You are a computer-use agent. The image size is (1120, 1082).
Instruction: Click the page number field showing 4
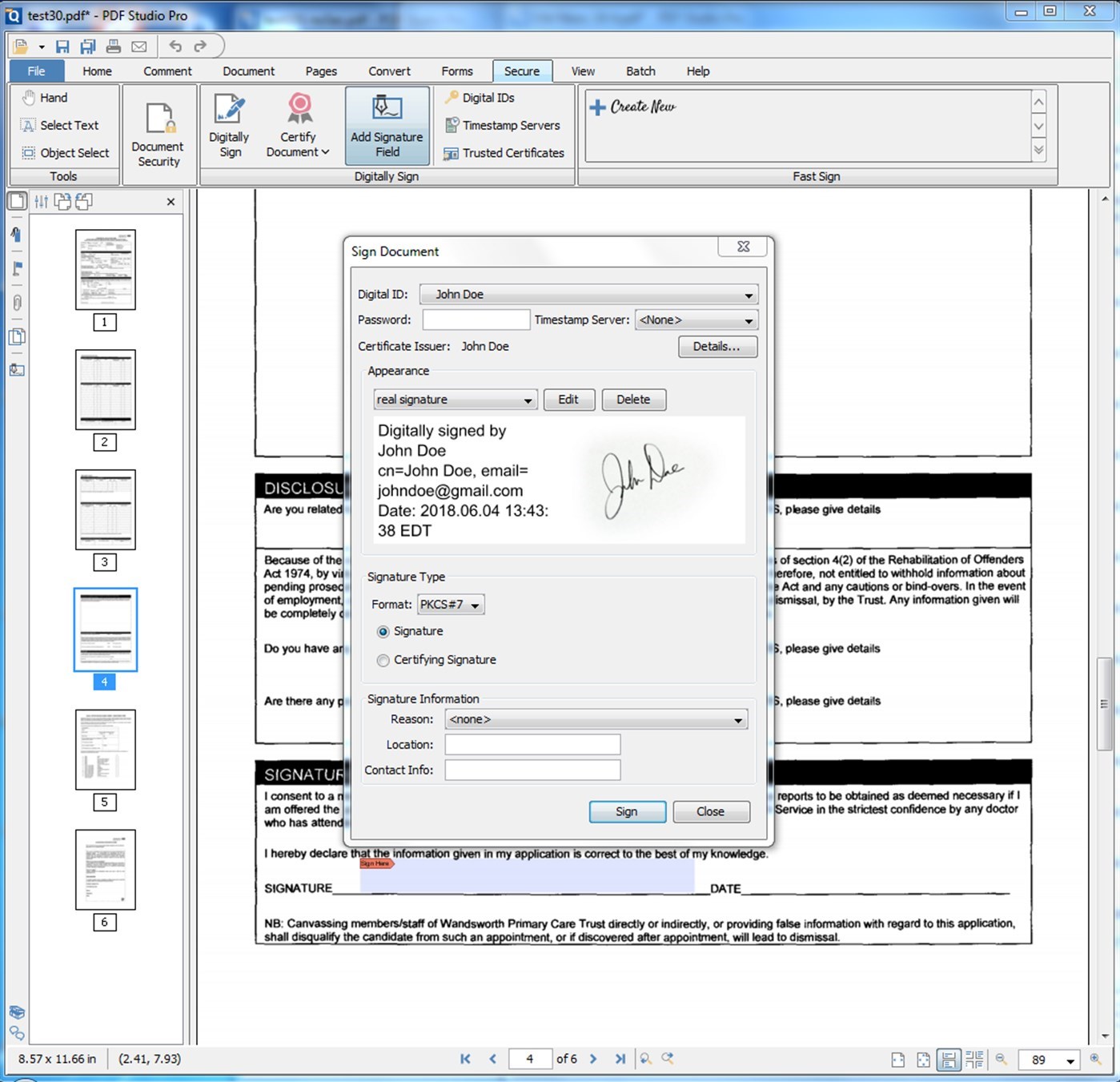tap(530, 1059)
